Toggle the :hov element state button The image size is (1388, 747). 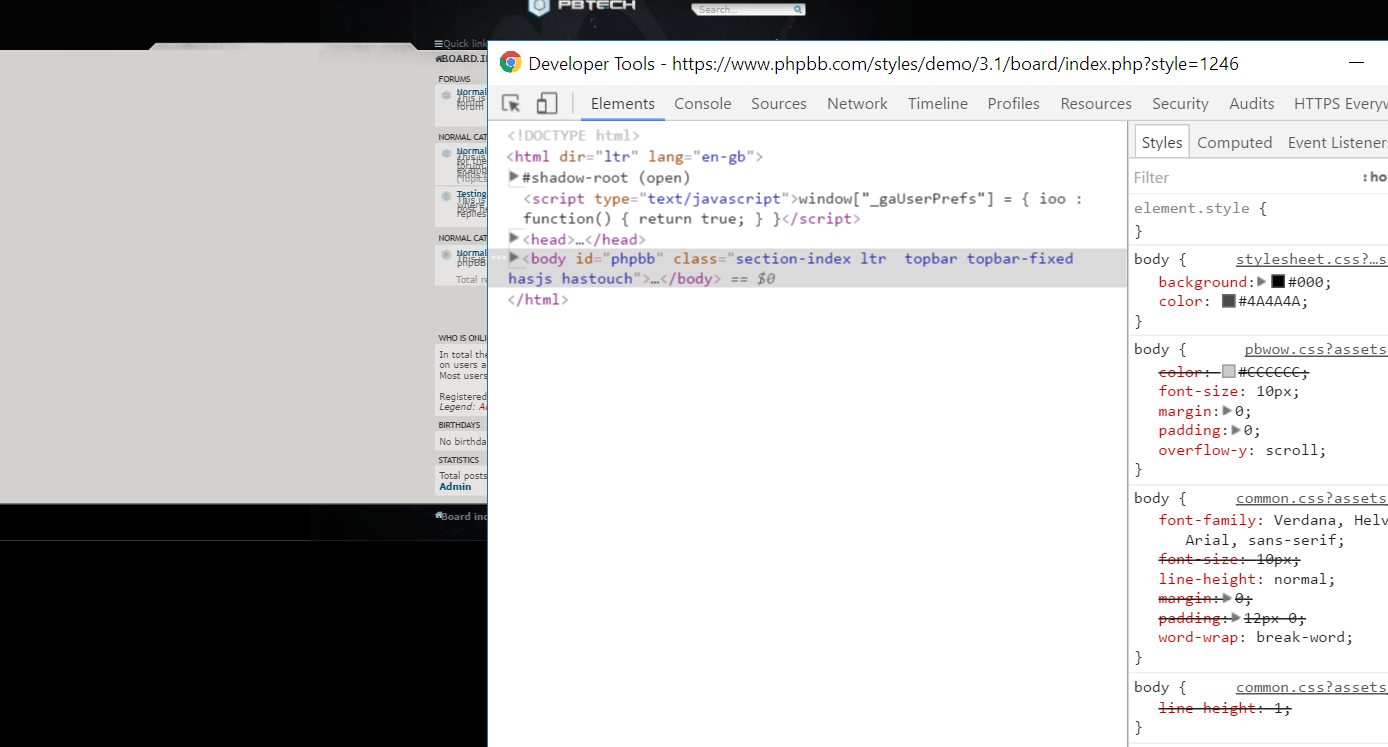(1375, 177)
